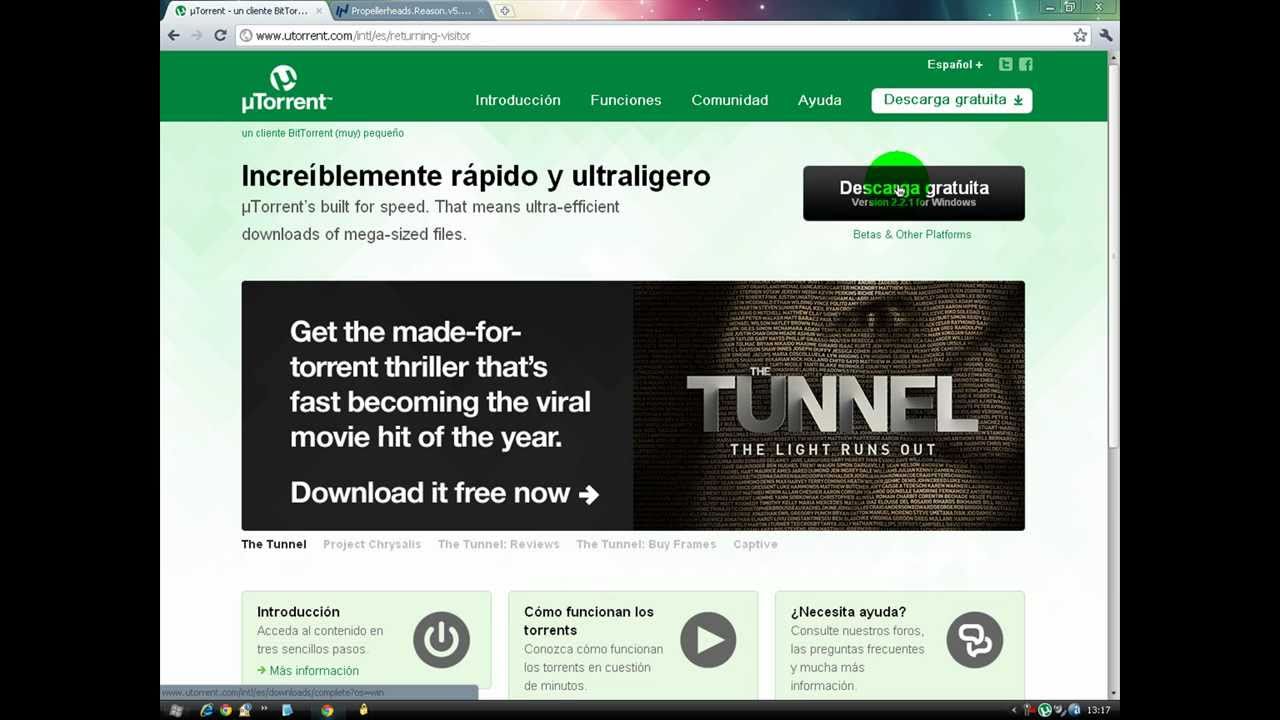Viewport: 1280px width, 720px height.
Task: Launch Internet Explorer from quick launch
Action: click(206, 710)
